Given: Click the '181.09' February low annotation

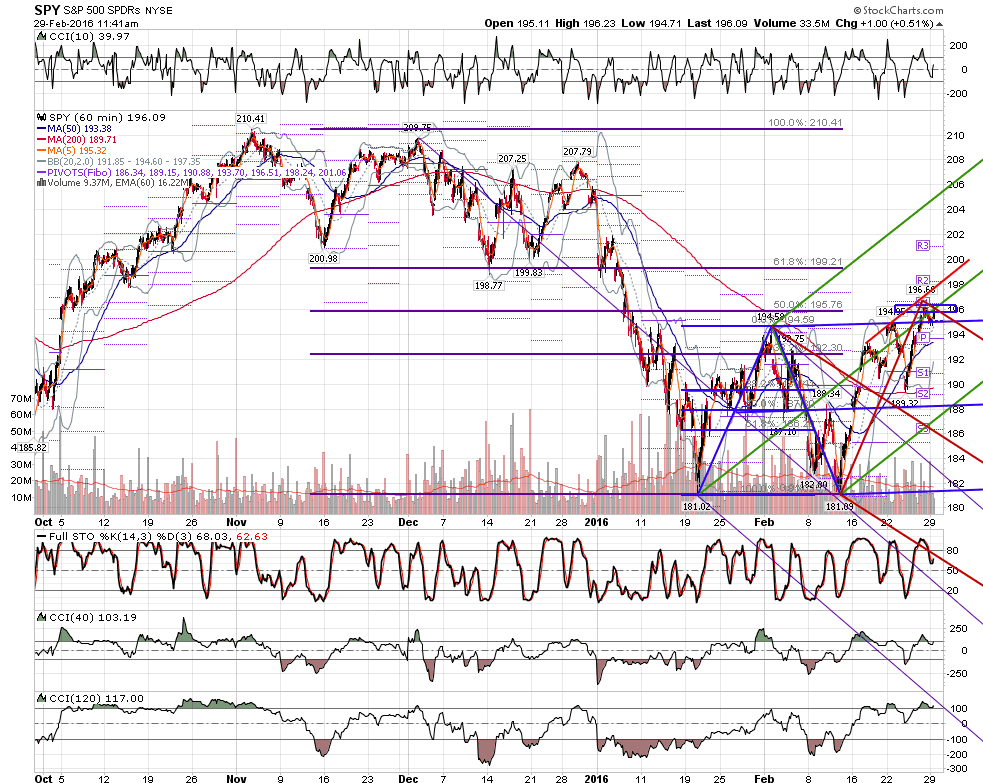Looking at the screenshot, I should (839, 506).
